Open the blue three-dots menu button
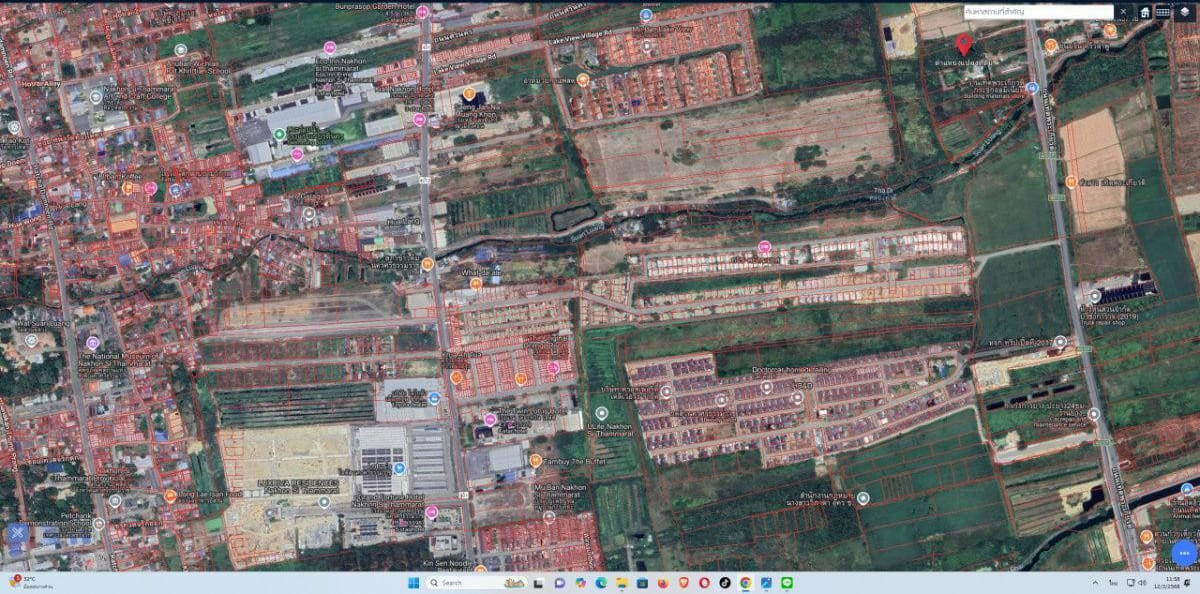This screenshot has height=594, width=1200. (1183, 553)
